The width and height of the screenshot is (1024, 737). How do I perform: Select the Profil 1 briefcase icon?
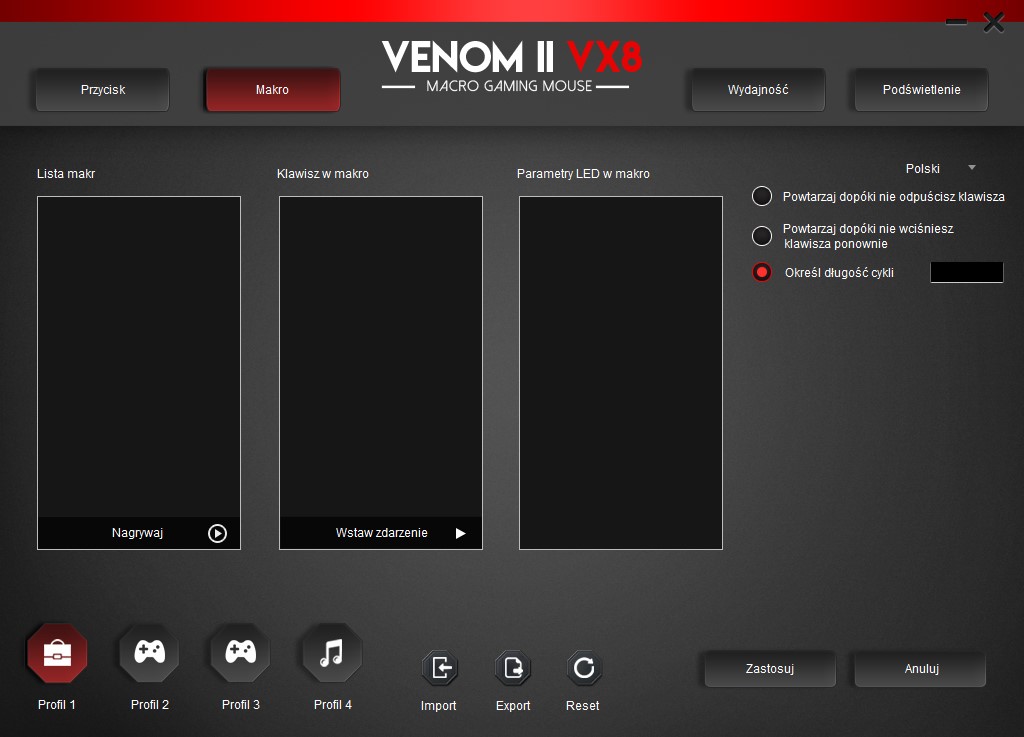click(57, 653)
